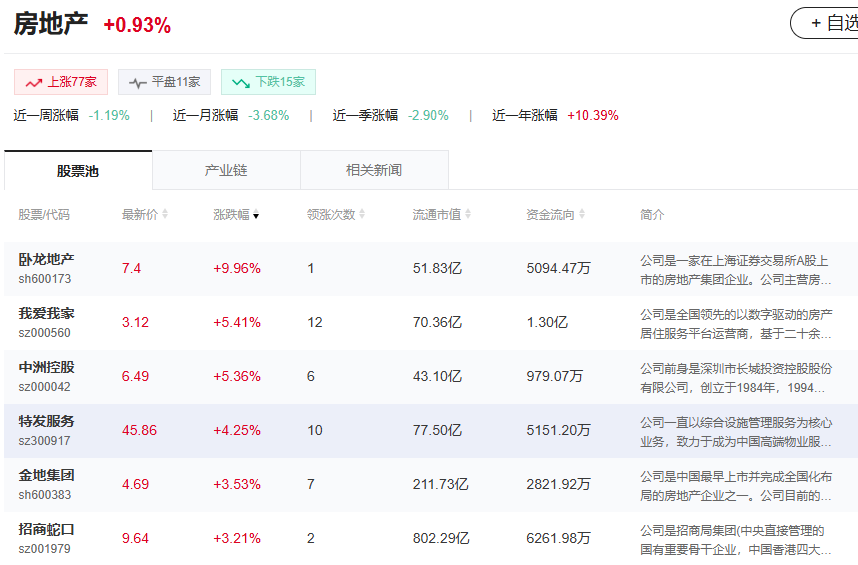Click fund flow 6261.98万
This screenshot has width=858, height=565.
point(559,539)
